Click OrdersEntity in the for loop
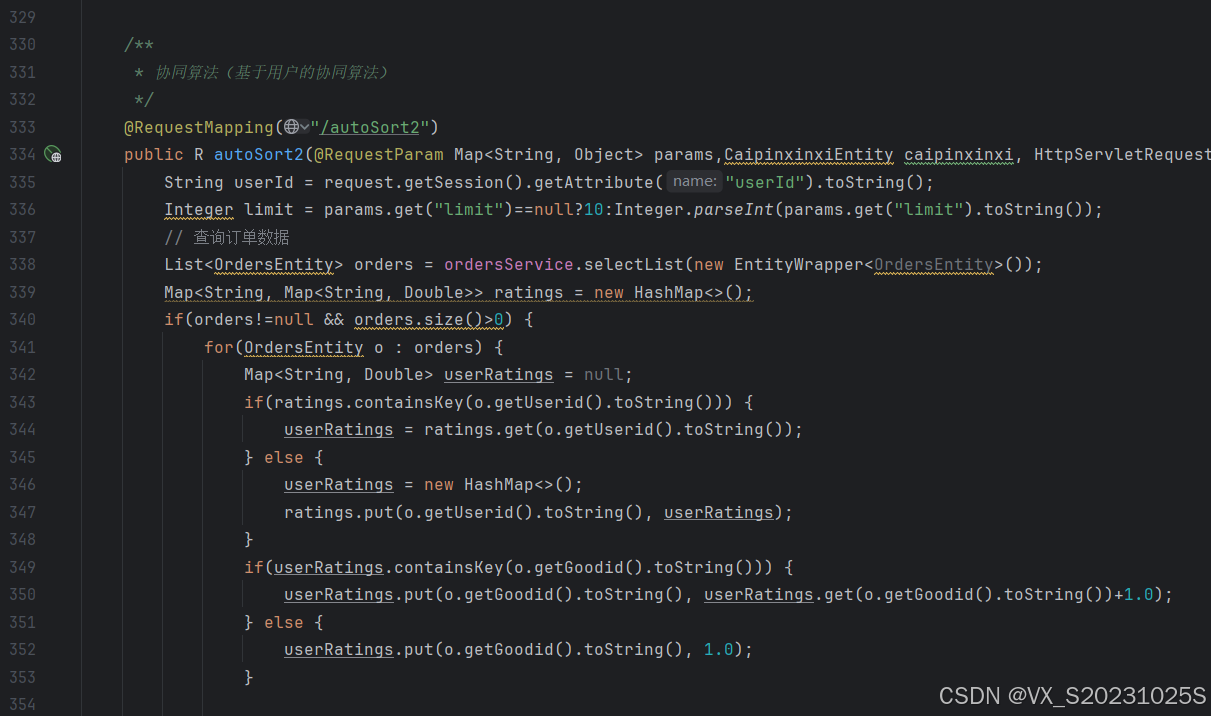The height and width of the screenshot is (716, 1211). (304, 347)
